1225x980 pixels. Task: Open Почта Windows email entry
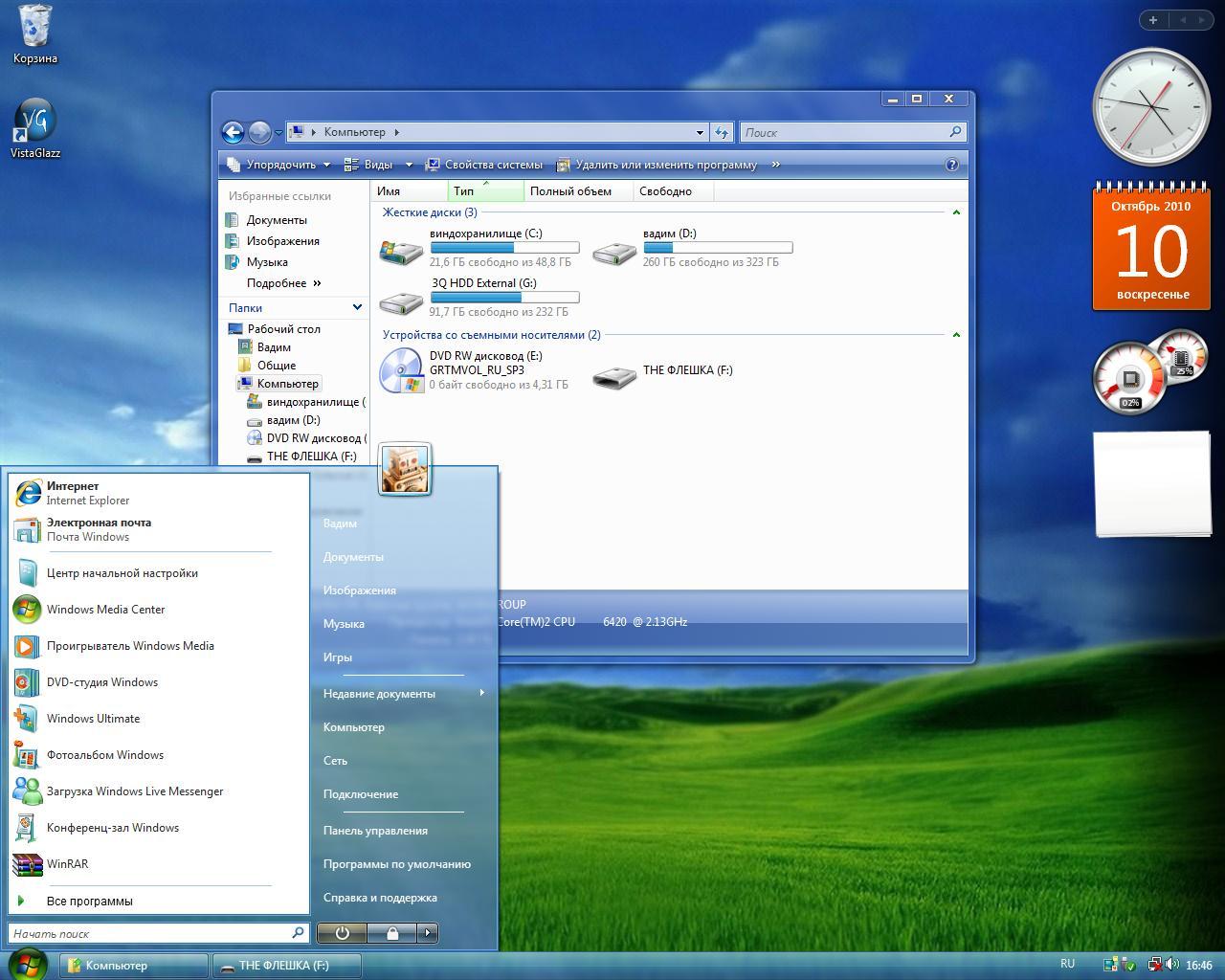click(159, 529)
